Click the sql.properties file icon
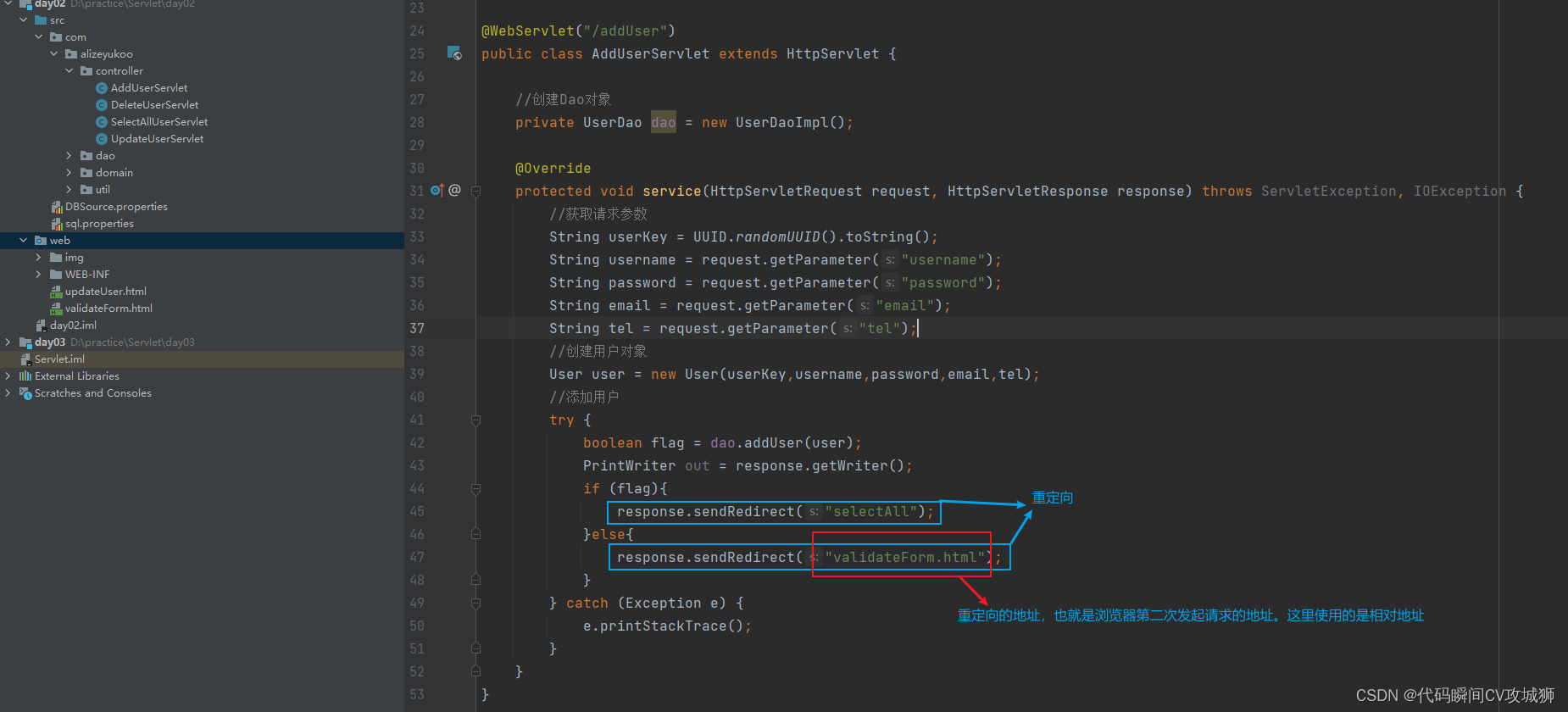 click(x=57, y=224)
